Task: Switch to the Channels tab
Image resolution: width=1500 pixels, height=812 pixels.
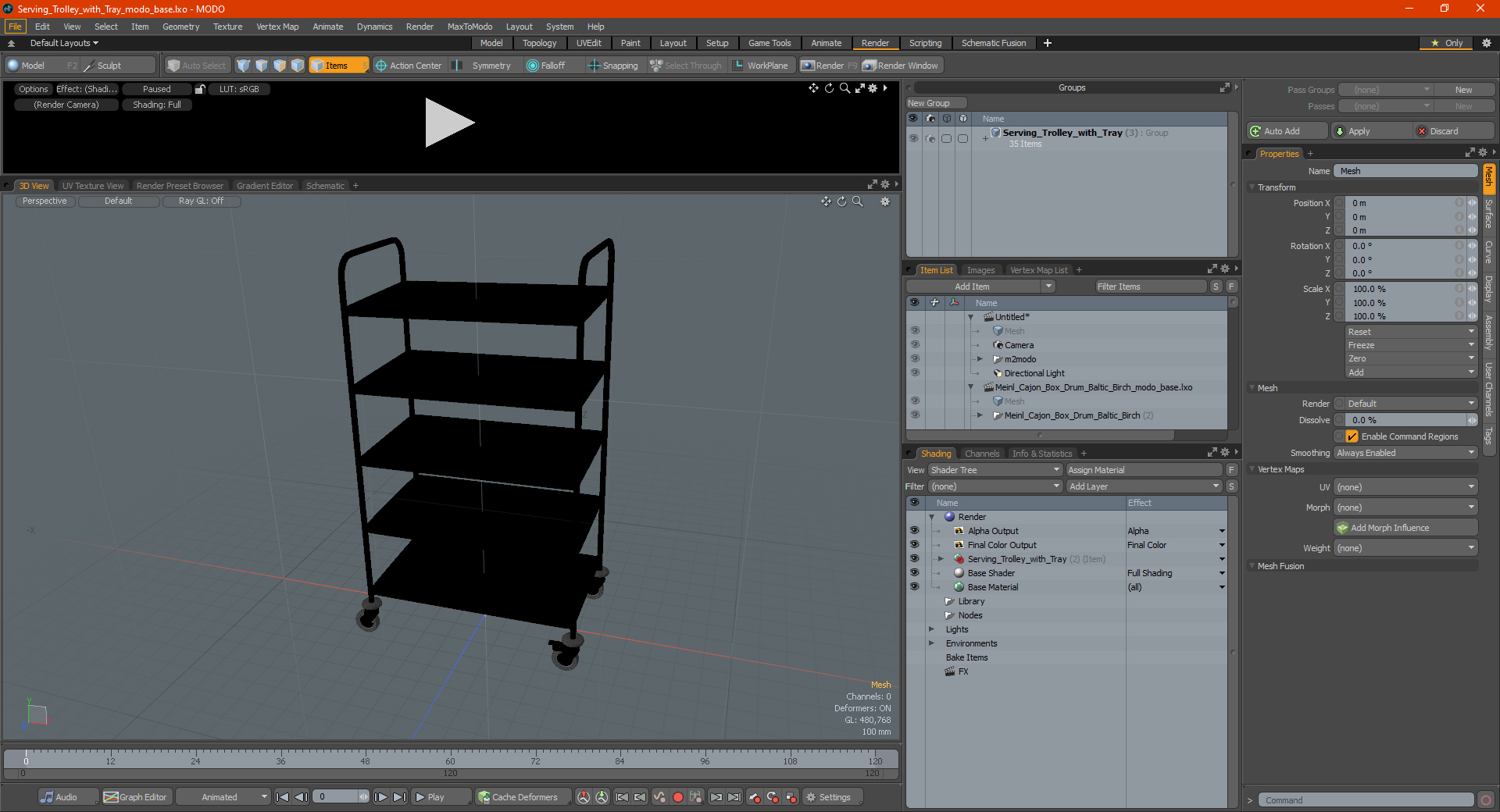Action: click(x=981, y=454)
